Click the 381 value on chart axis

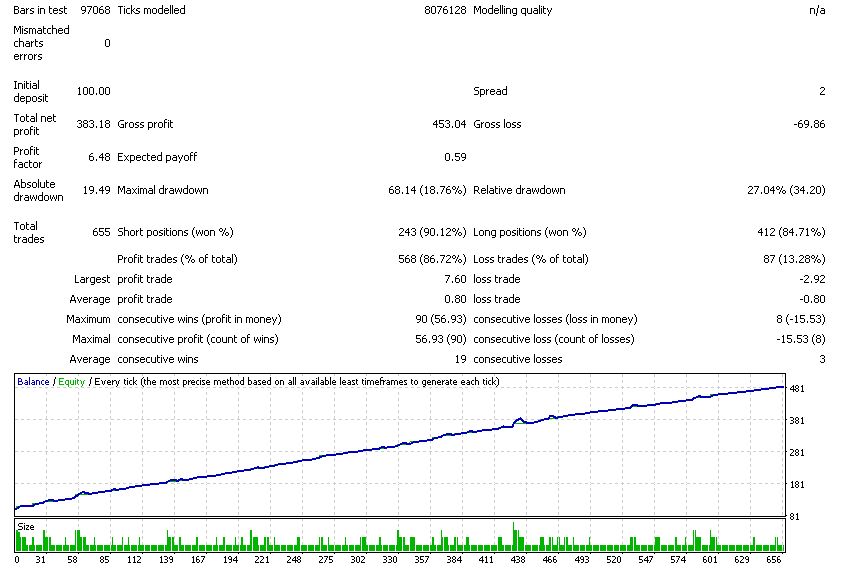[x=797, y=421]
